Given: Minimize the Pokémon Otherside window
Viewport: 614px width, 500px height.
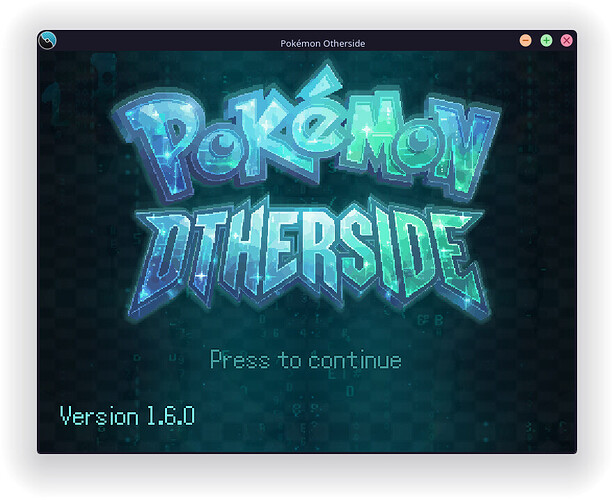Looking at the screenshot, I should point(526,40).
